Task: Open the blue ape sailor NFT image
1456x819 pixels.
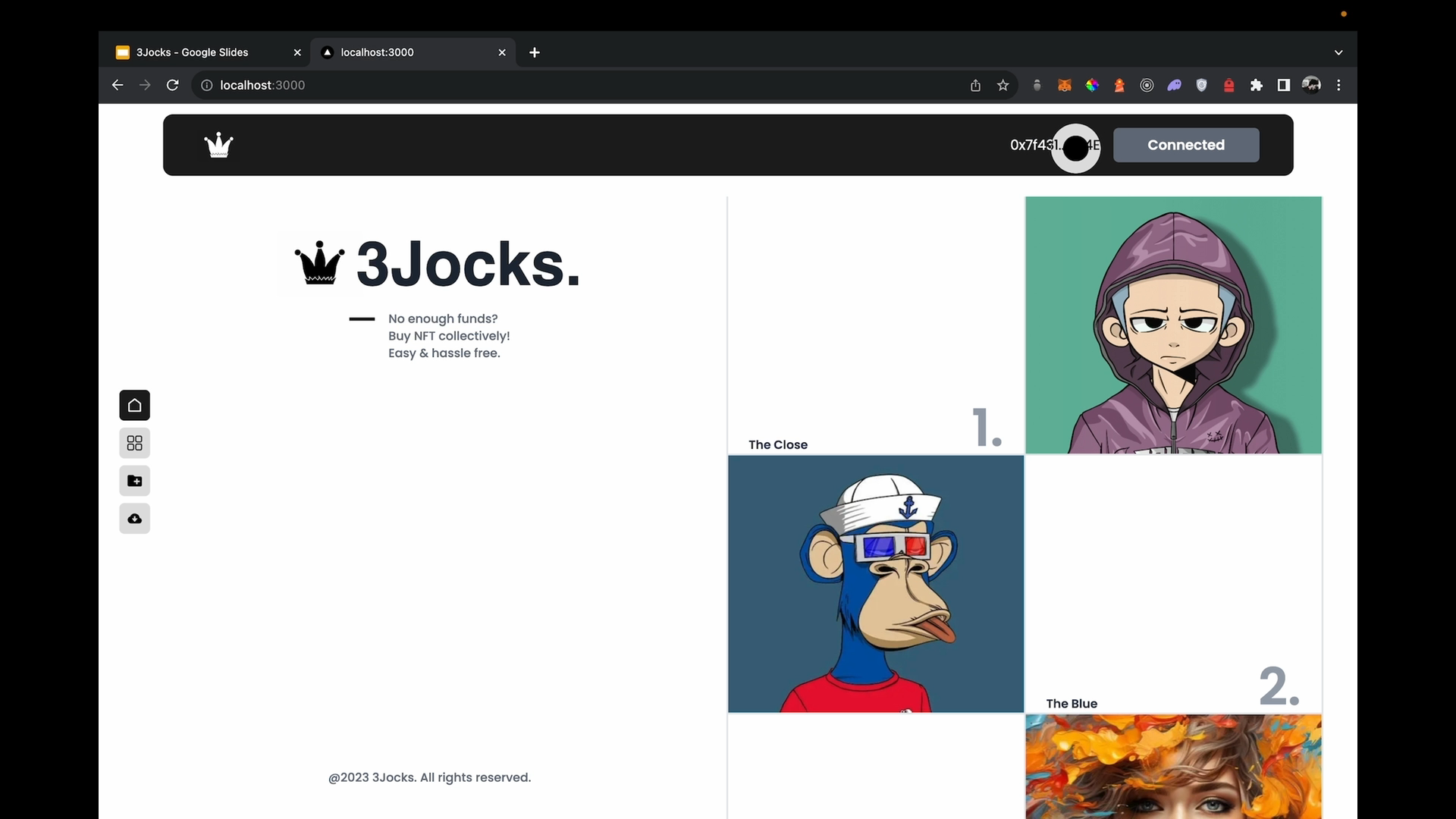Action: (876, 584)
